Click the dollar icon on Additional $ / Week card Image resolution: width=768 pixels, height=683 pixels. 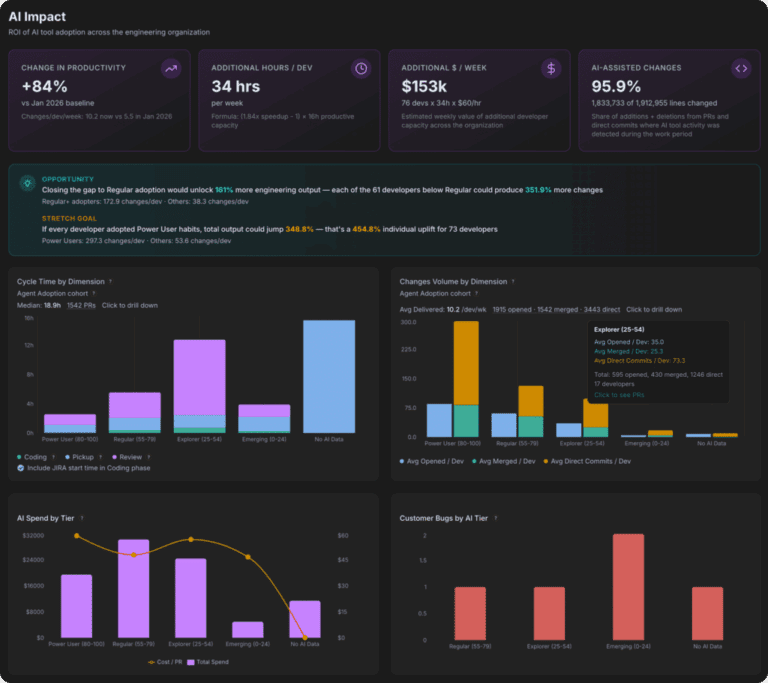click(551, 69)
